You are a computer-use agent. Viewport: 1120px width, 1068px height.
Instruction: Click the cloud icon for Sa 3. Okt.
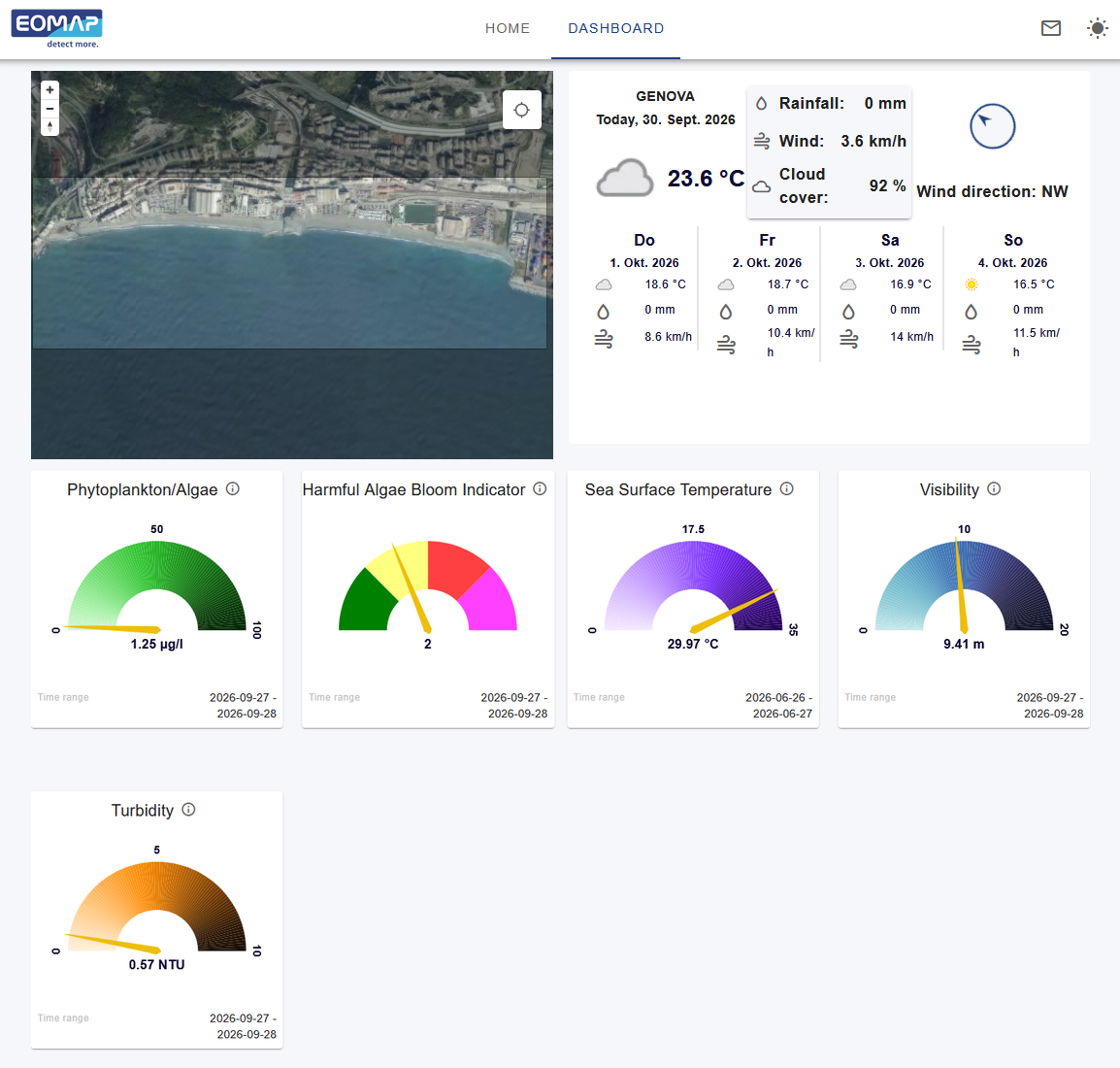click(848, 285)
